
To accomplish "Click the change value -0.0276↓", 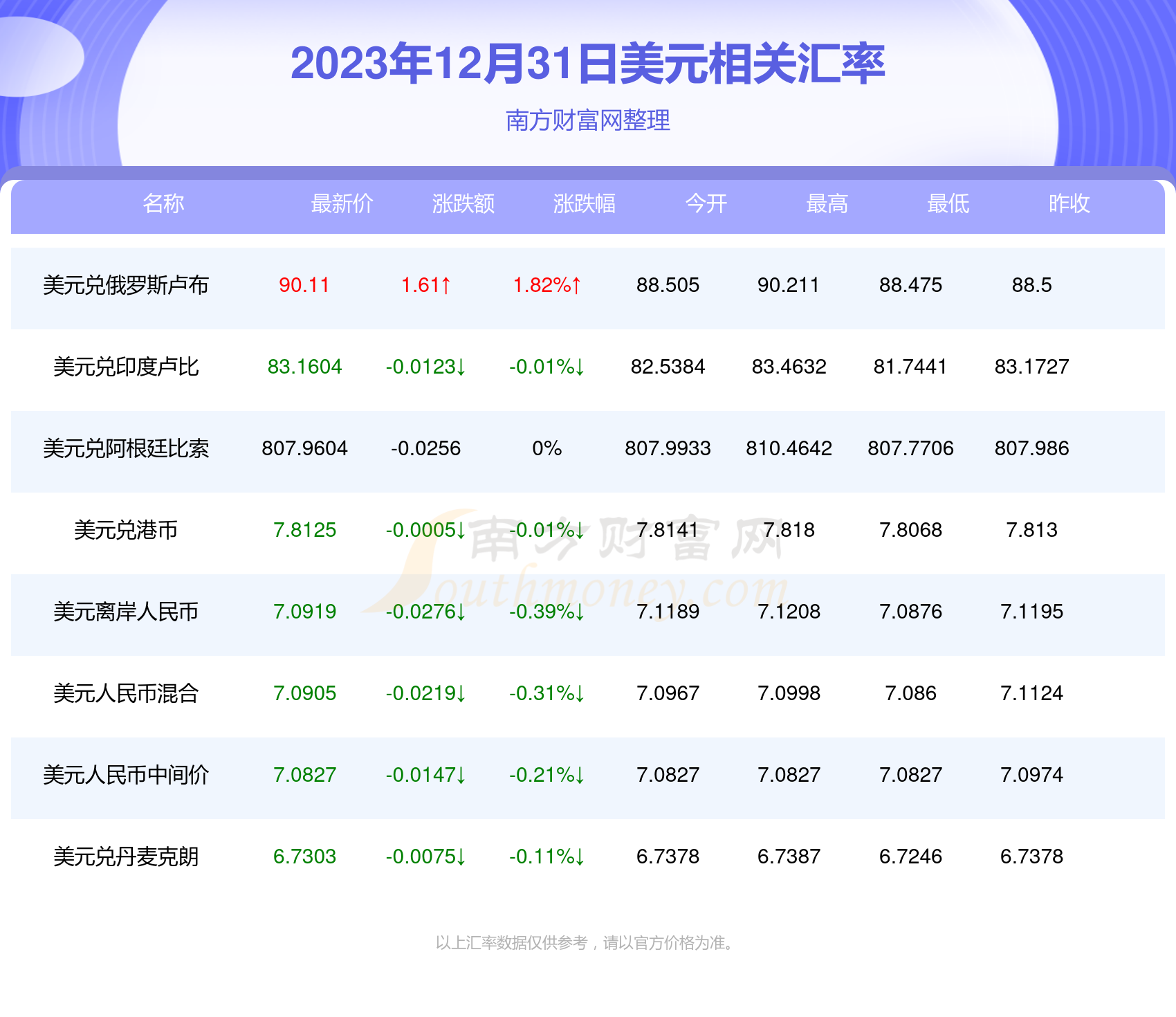I will coord(426,612).
